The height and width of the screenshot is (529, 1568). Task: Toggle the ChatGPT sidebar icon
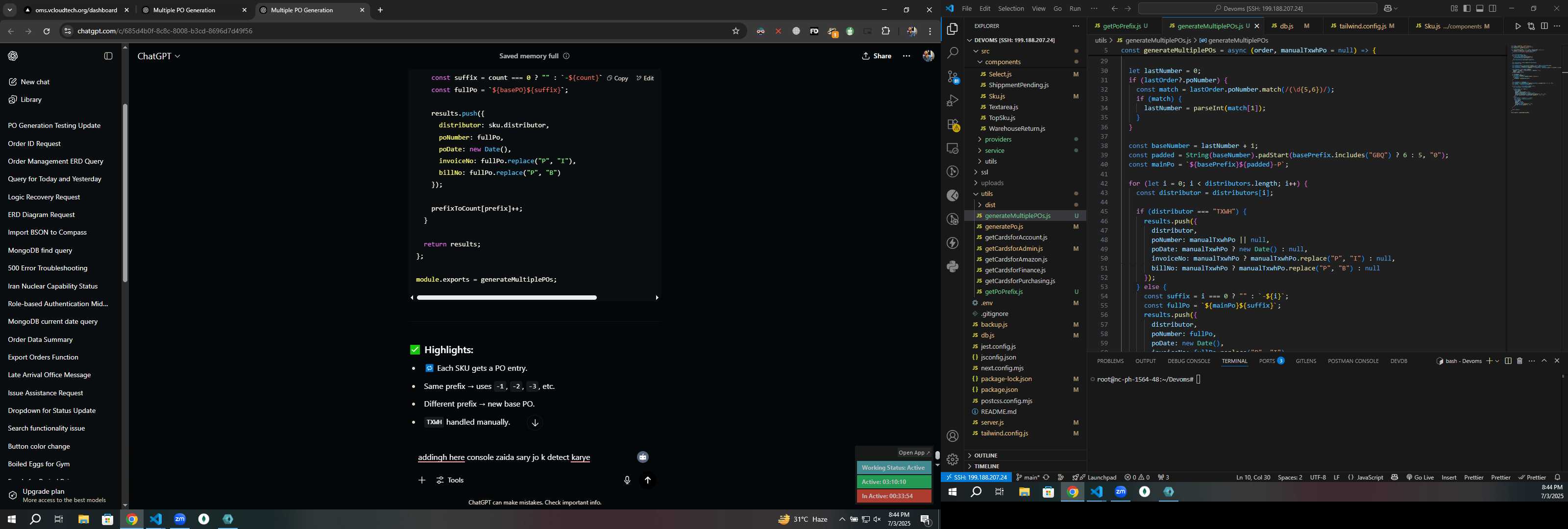tap(108, 56)
